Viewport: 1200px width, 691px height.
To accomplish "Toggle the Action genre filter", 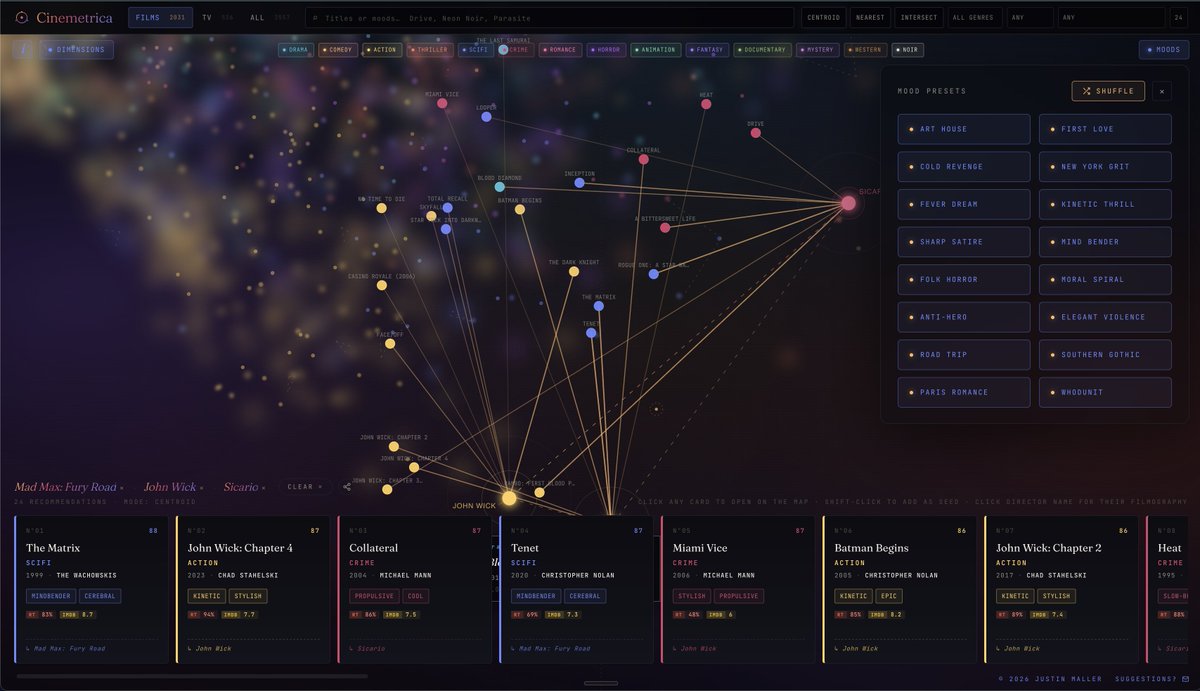I will (x=382, y=49).
